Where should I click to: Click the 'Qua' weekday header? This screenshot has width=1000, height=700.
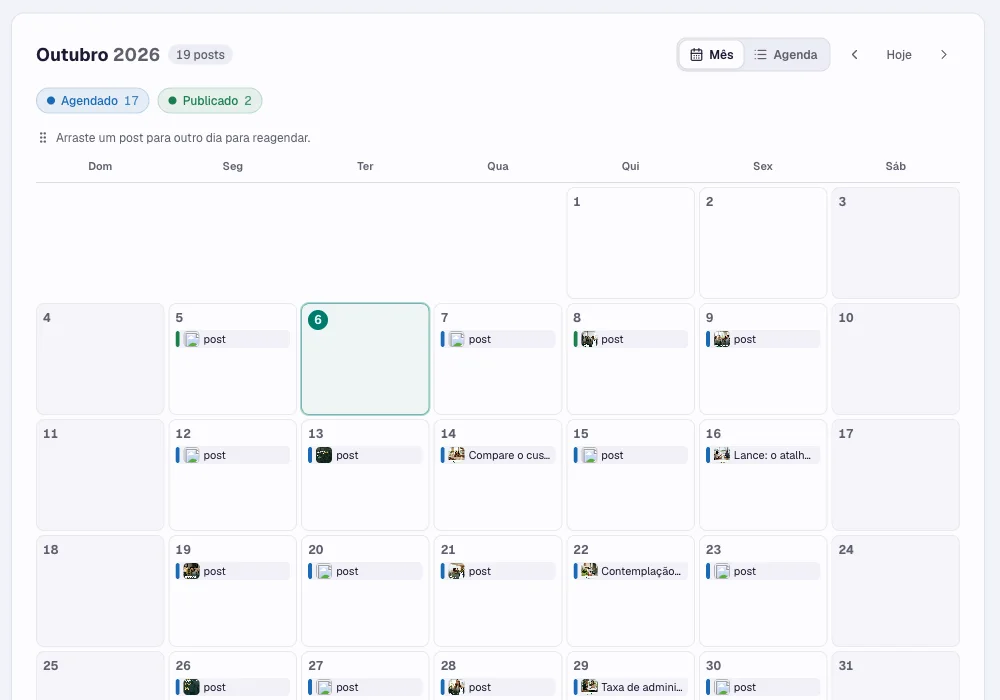498,166
